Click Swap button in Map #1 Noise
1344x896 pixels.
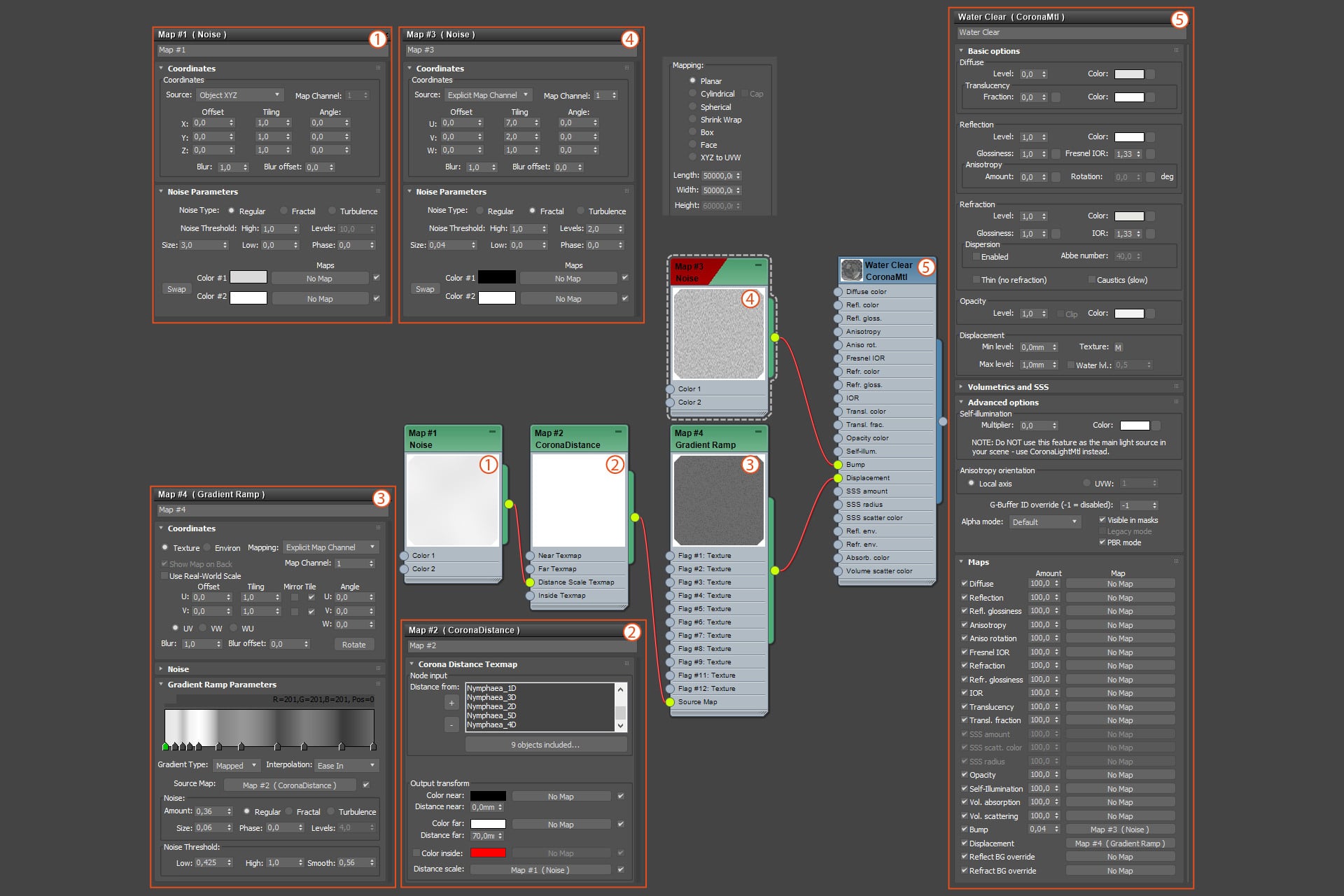point(176,289)
